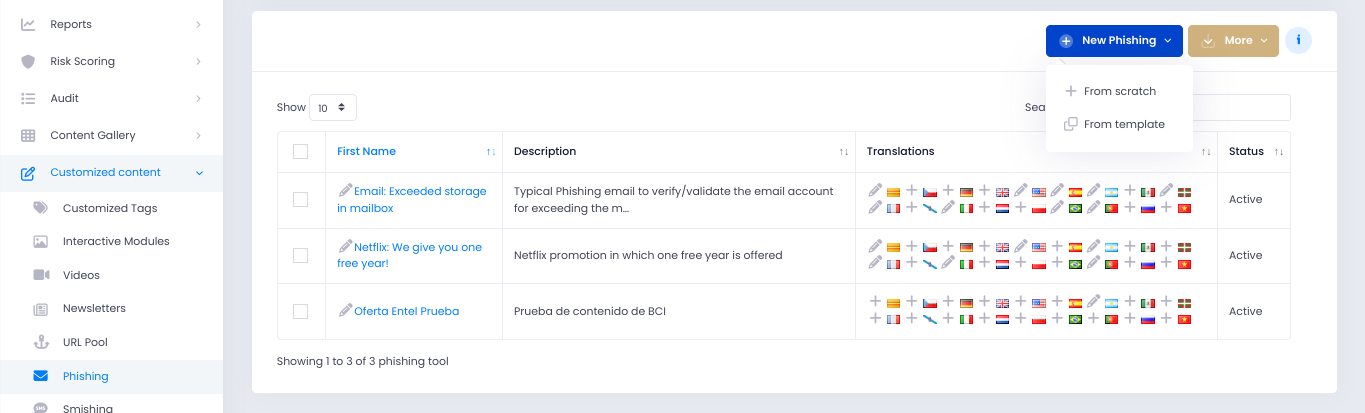Click 'Prueba de contenido de BCI' description
The image size is (1365, 413).
pos(590,311)
